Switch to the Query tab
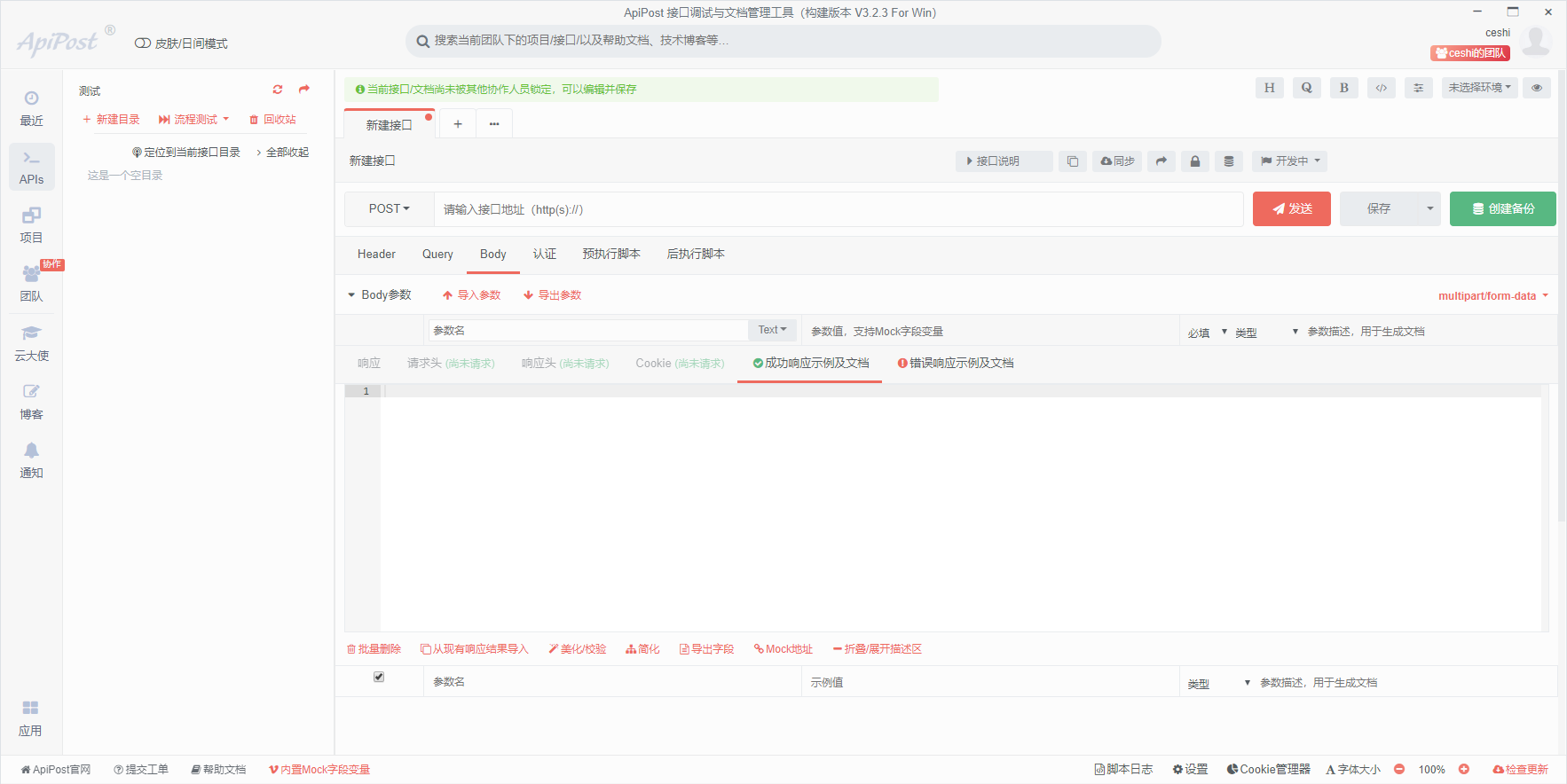Screen dimensions: 1567x784 (437, 255)
